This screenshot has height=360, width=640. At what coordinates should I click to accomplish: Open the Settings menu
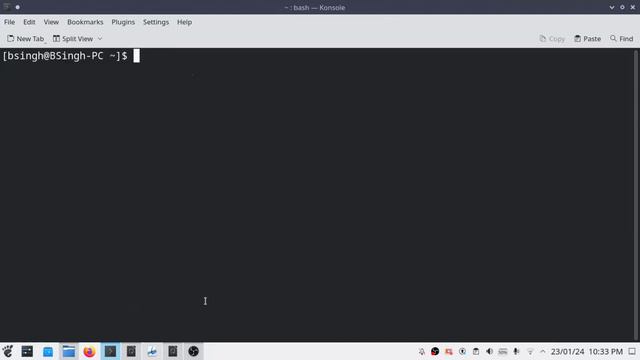[x=156, y=22]
